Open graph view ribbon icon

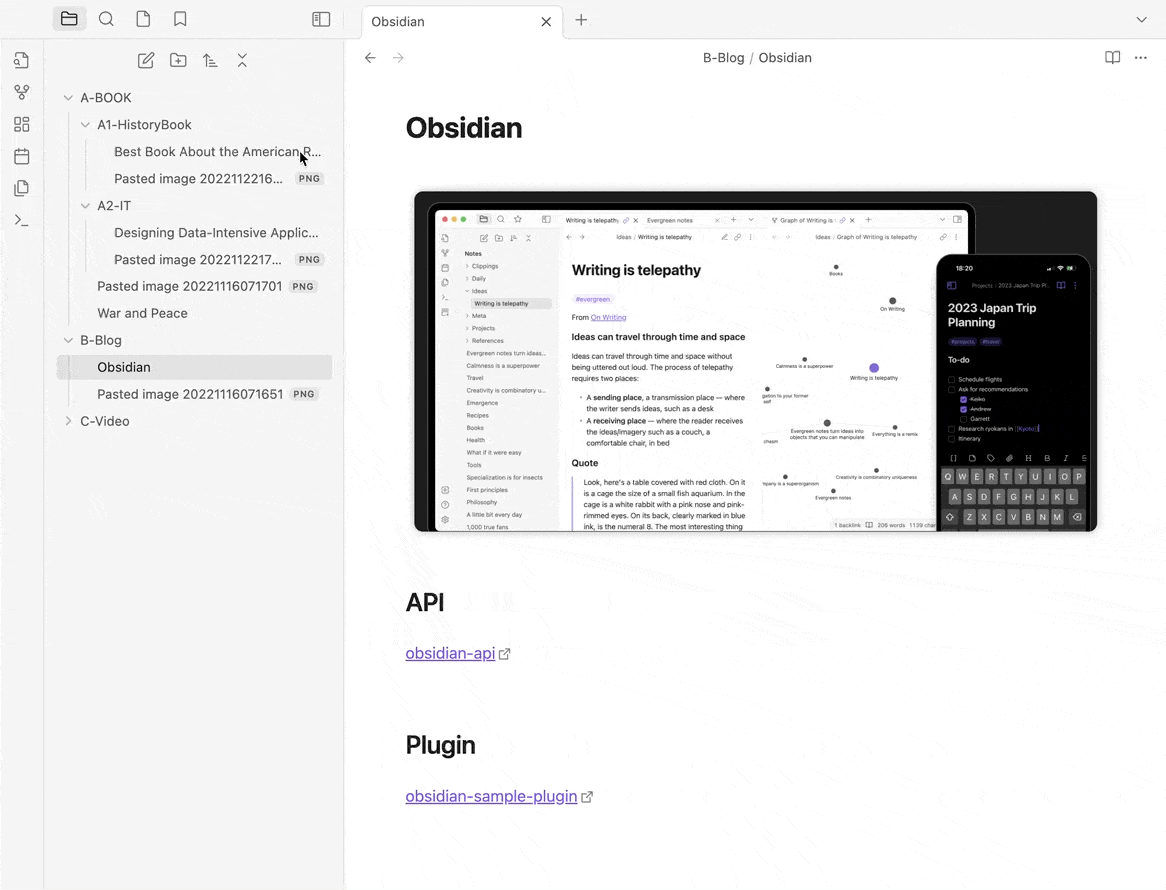coord(22,92)
